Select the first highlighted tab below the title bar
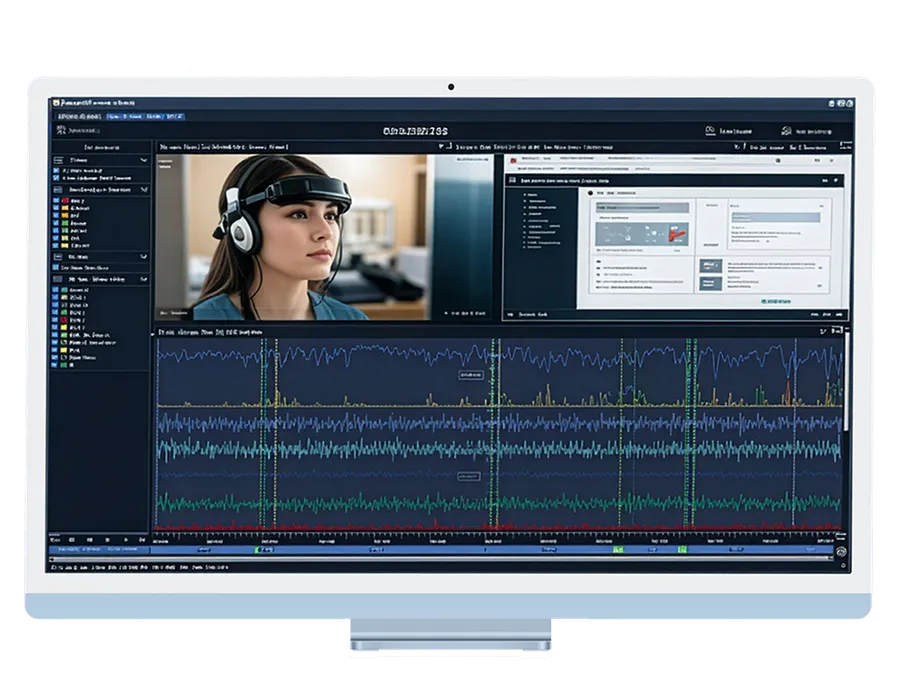The image size is (900, 675). tap(113, 116)
